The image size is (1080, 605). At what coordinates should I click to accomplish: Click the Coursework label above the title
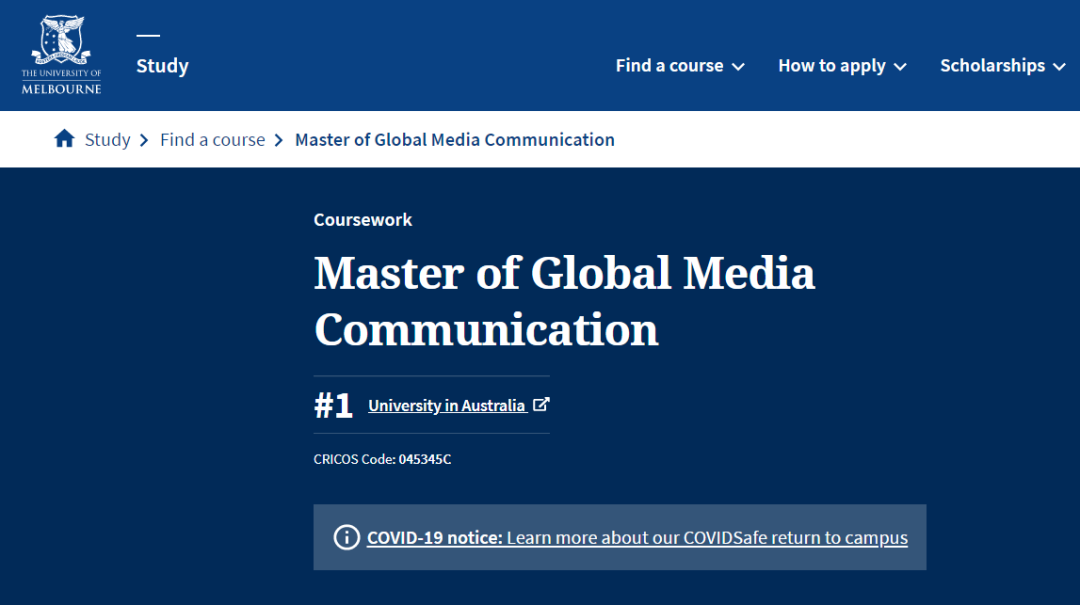363,219
